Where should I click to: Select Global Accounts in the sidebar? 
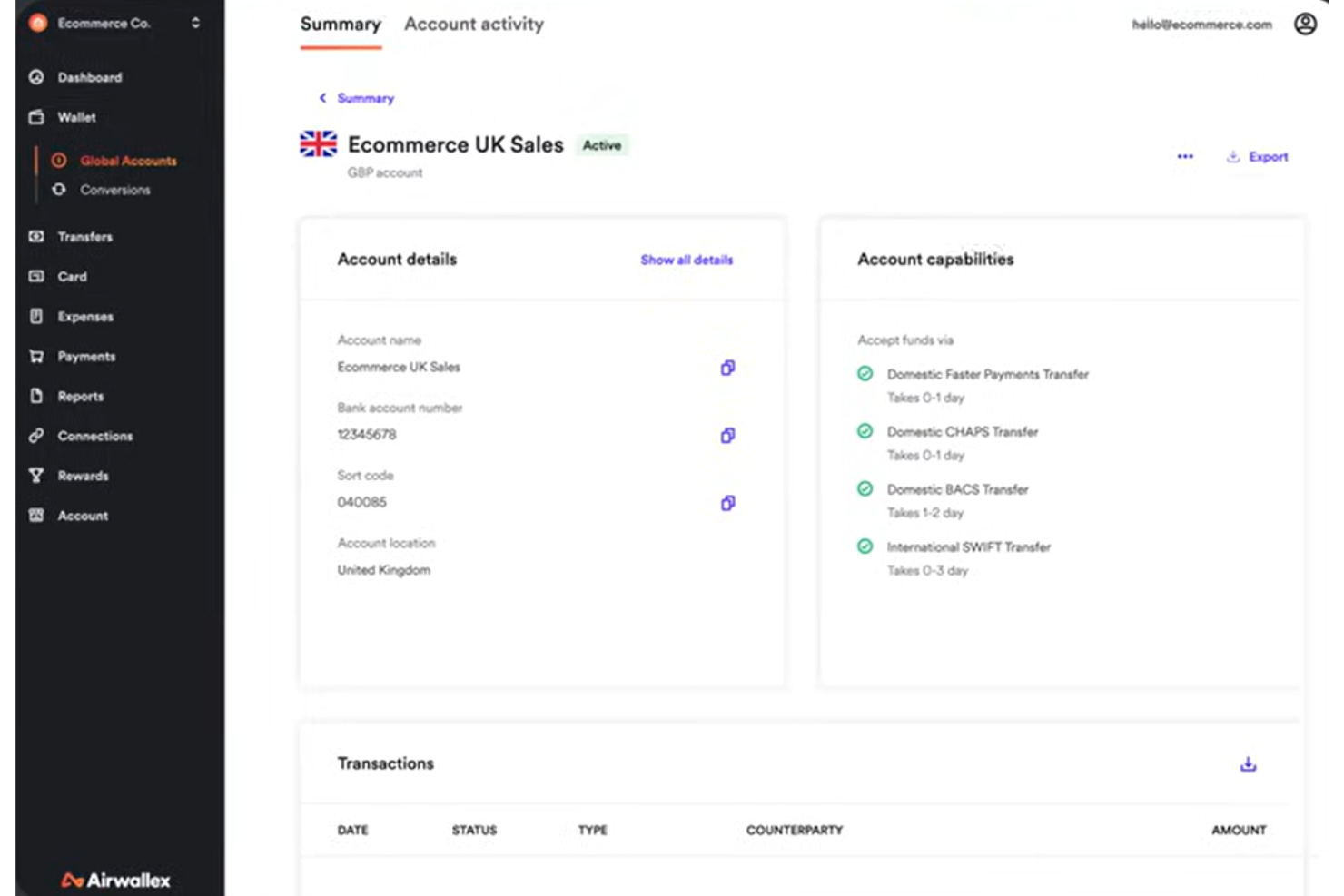click(x=128, y=161)
